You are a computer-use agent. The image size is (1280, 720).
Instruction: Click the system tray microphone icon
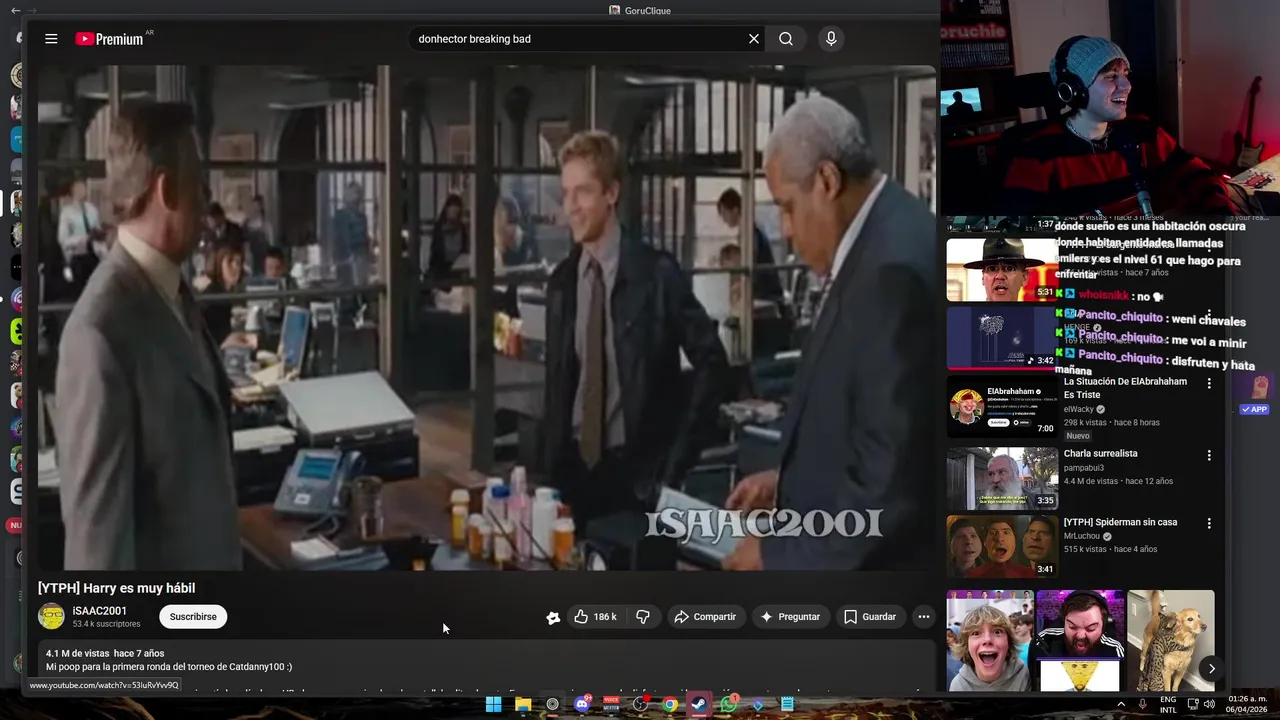(x=1143, y=704)
